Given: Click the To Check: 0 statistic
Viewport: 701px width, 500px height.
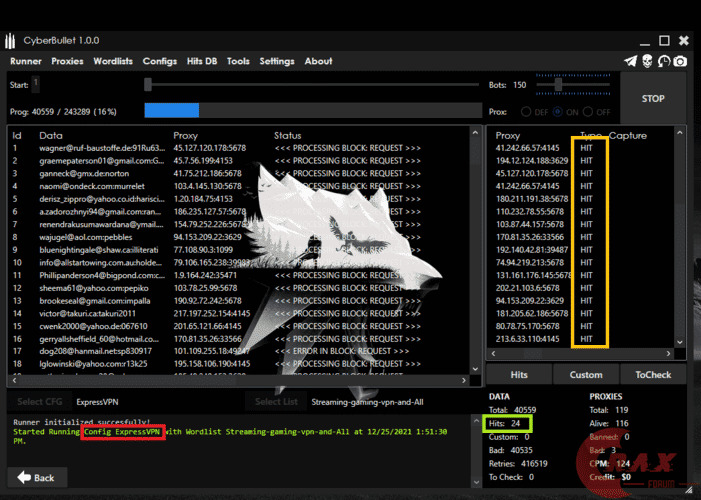Looking at the screenshot, I should [x=511, y=477].
